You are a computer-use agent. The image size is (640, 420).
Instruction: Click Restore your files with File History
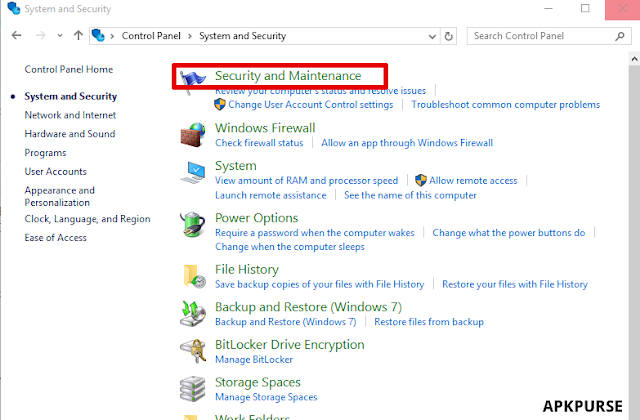point(515,284)
